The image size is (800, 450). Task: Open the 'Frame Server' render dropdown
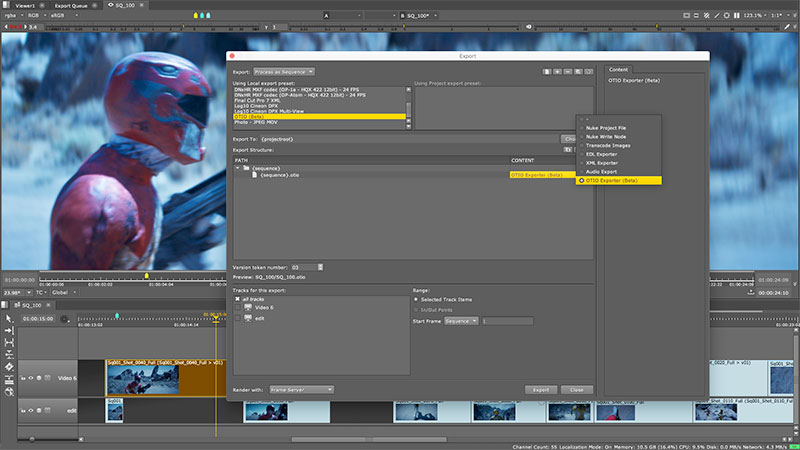[302, 390]
